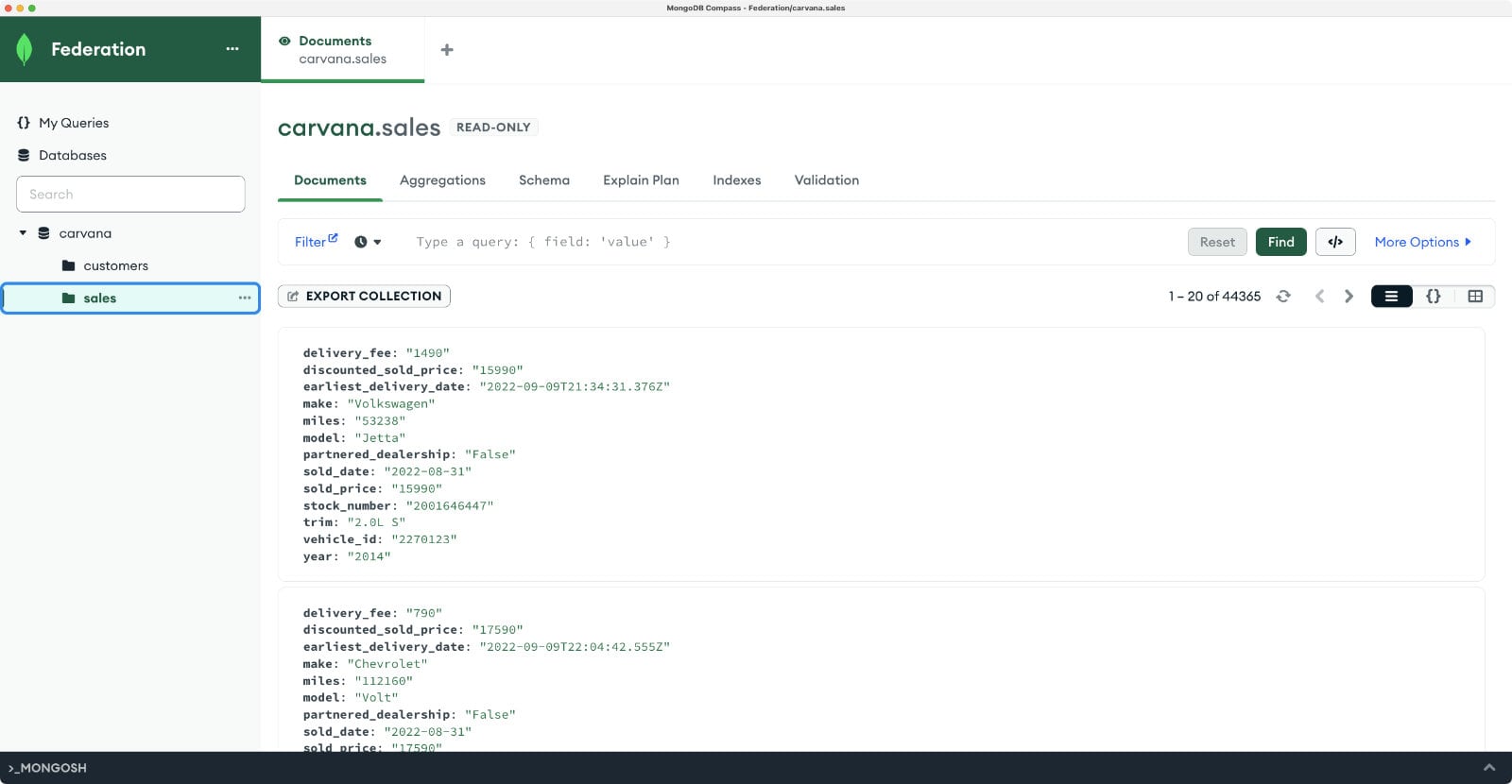The width and height of the screenshot is (1512, 784).
Task: Open a new tab with plus icon
Action: pyautogui.click(x=447, y=50)
